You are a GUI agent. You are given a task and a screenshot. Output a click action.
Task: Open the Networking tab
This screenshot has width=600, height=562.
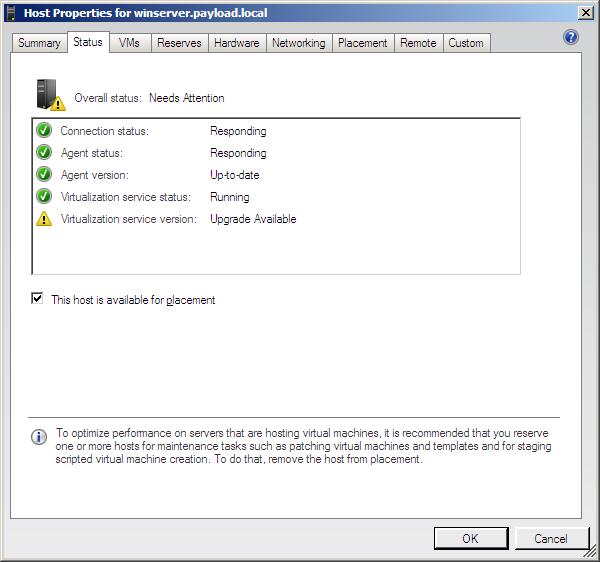tap(299, 43)
